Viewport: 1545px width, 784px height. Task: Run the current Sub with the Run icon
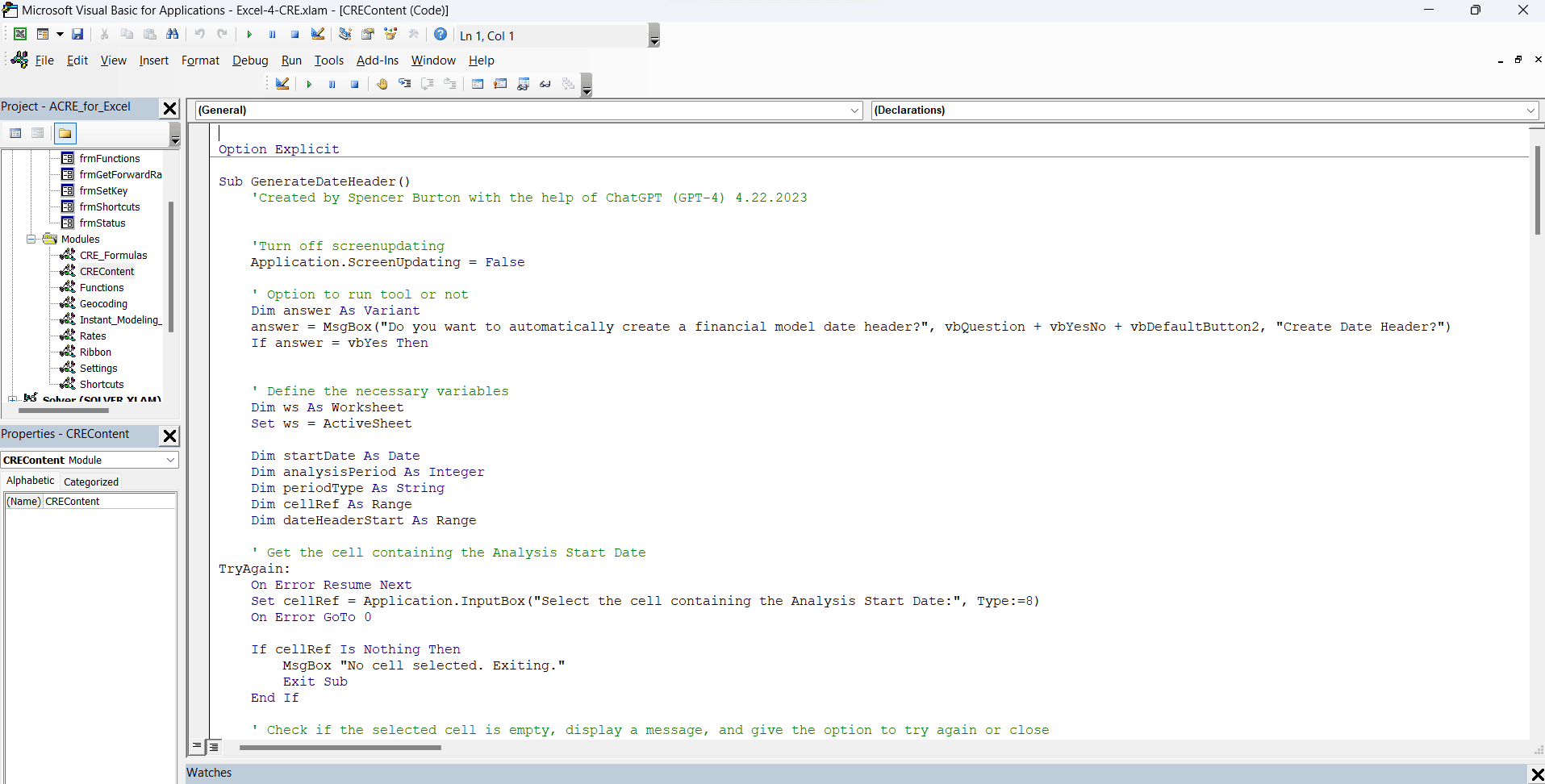[248, 35]
